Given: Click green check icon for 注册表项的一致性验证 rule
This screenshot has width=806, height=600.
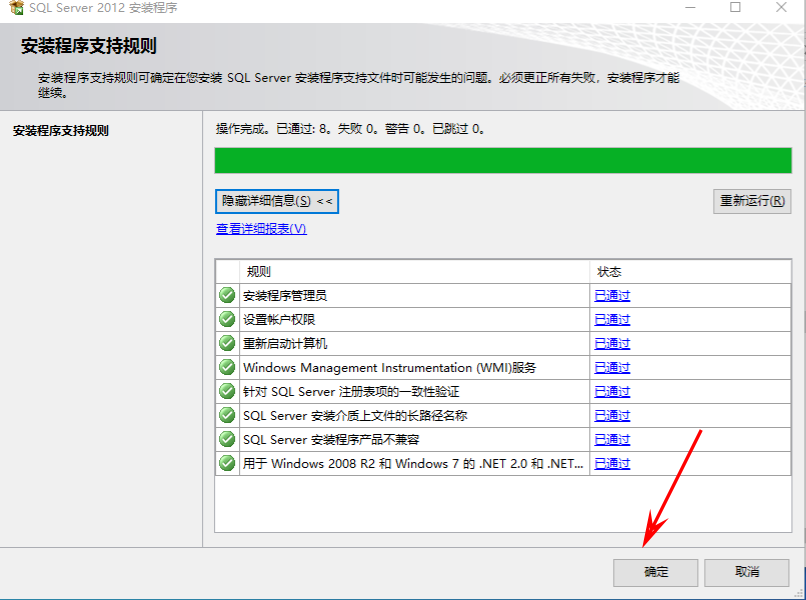Looking at the screenshot, I should [x=227, y=391].
